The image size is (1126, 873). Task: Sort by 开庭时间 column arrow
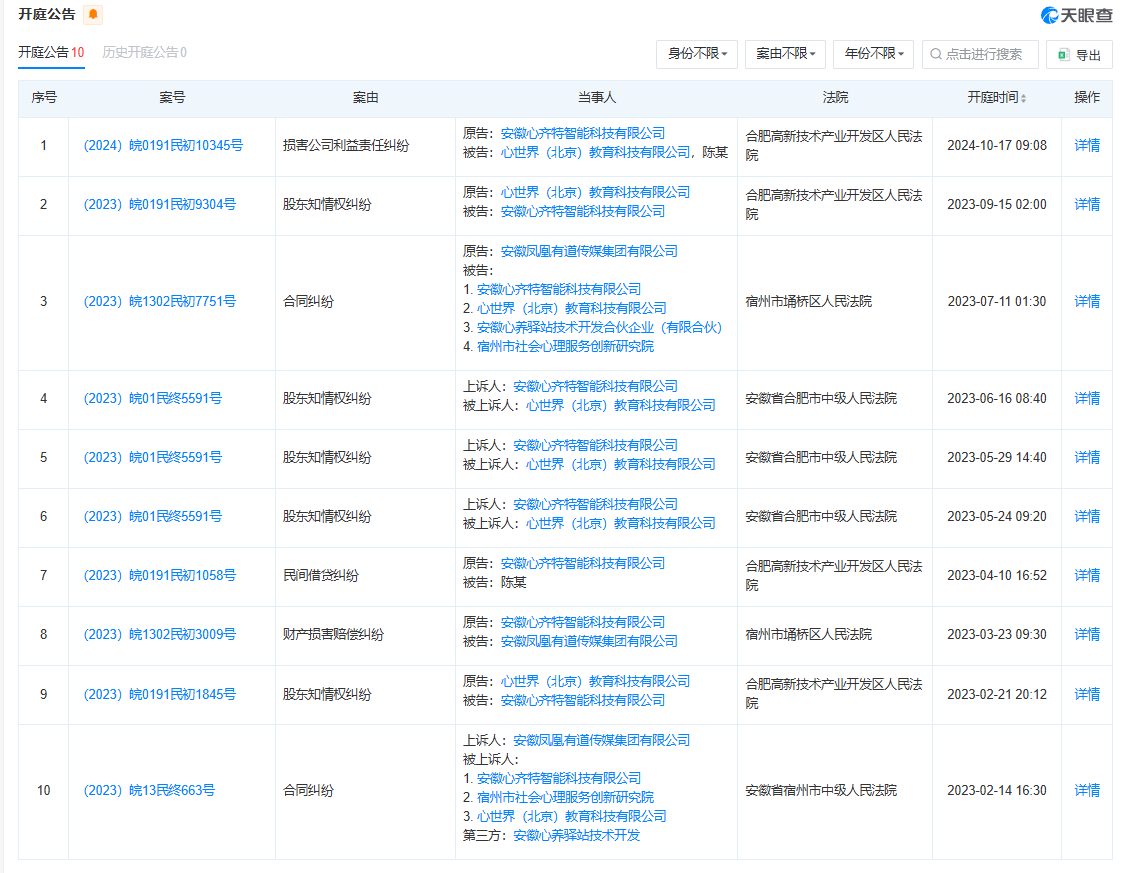coord(1023,98)
